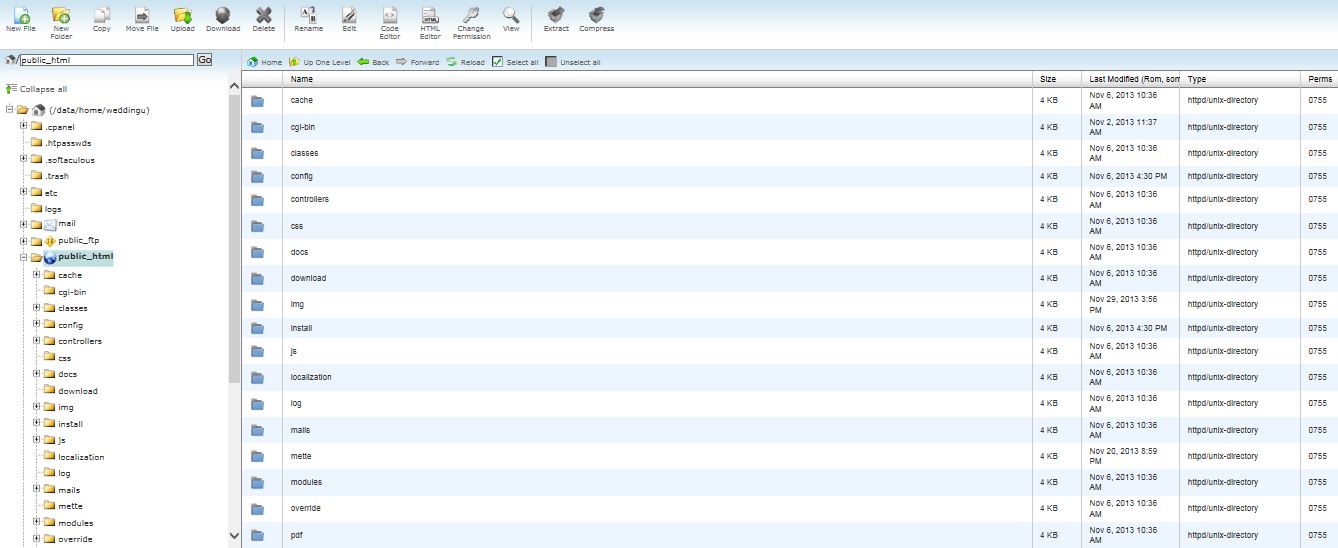Collapse the public_html tree node
The image size is (1338, 548).
click(23, 257)
